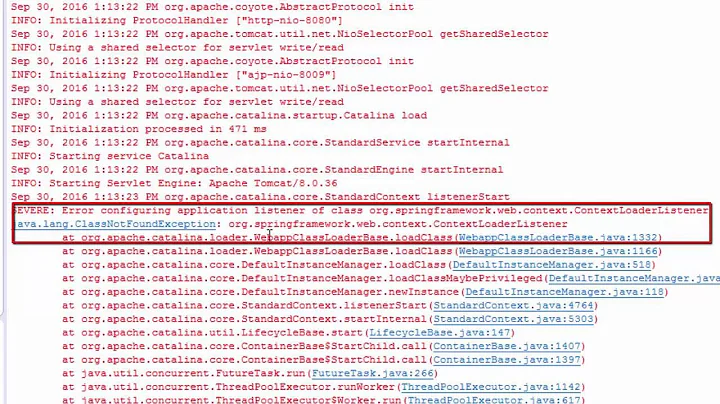The image size is (720, 404).
Task: Click the ProtocolHandler "http-nio-8080" log line
Action: coord(177,21)
